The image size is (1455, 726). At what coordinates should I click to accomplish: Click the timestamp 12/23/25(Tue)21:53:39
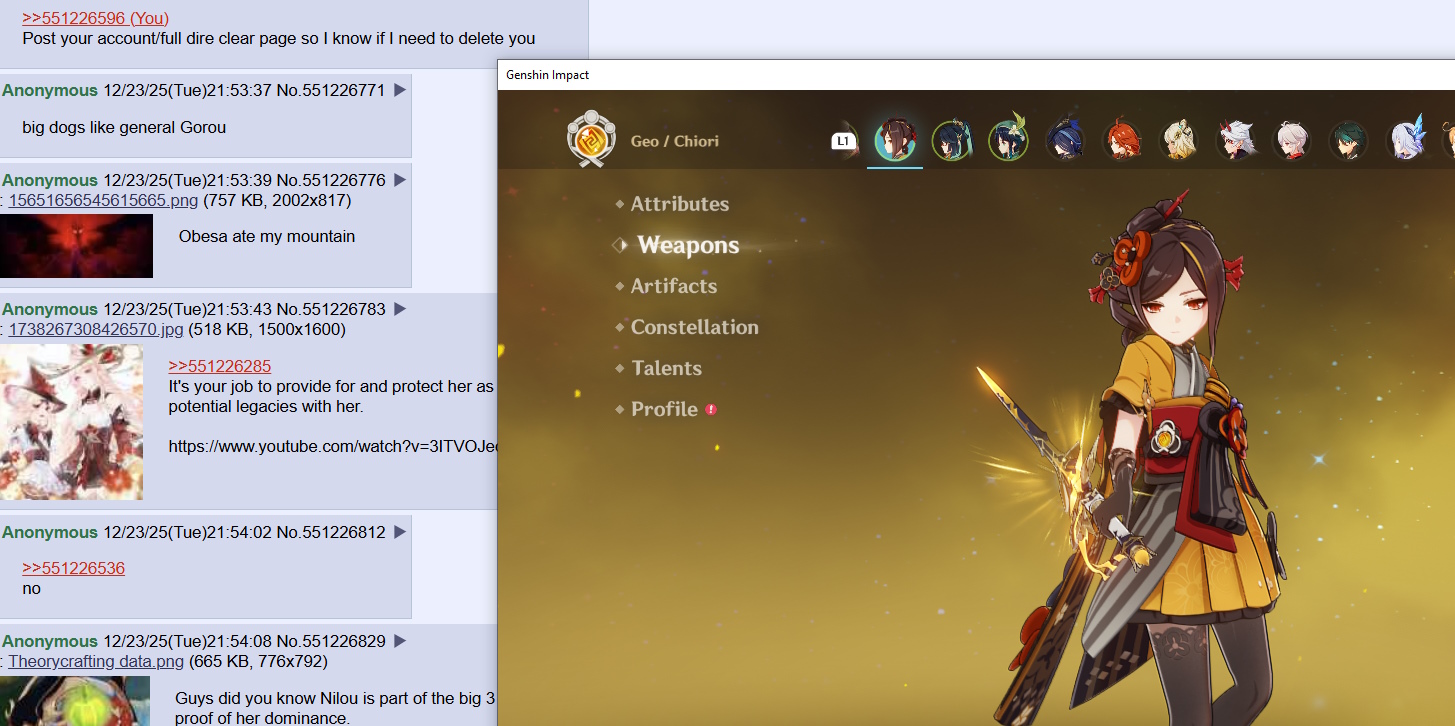coord(188,180)
